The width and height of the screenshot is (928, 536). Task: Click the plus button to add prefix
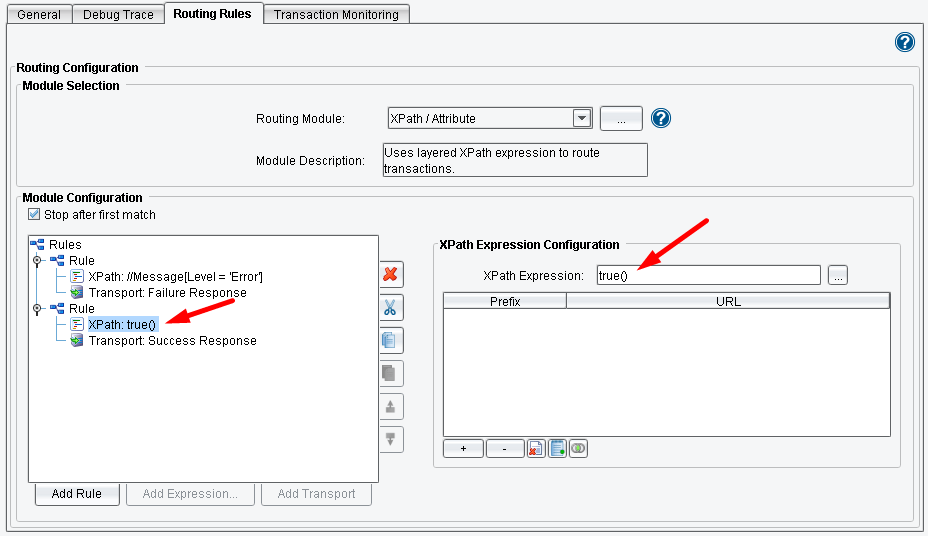pyautogui.click(x=463, y=449)
